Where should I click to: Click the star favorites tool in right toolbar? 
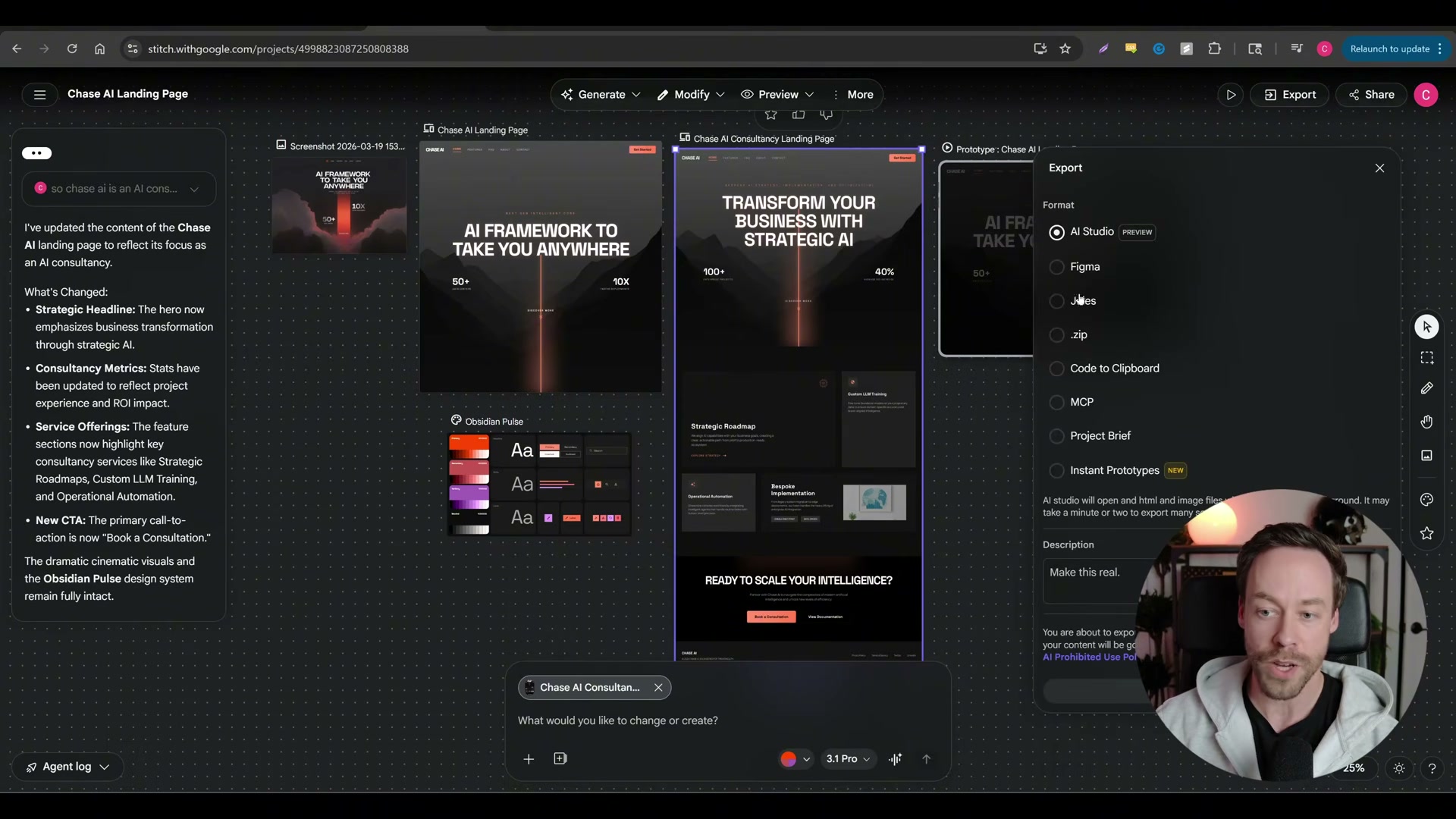1426,534
